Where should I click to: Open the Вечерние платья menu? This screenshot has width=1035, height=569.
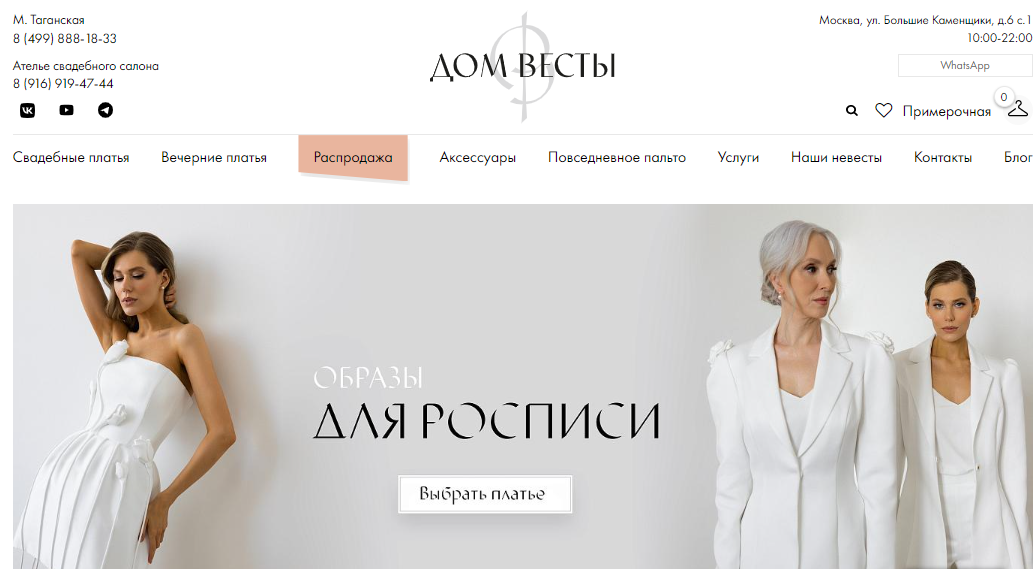214,158
